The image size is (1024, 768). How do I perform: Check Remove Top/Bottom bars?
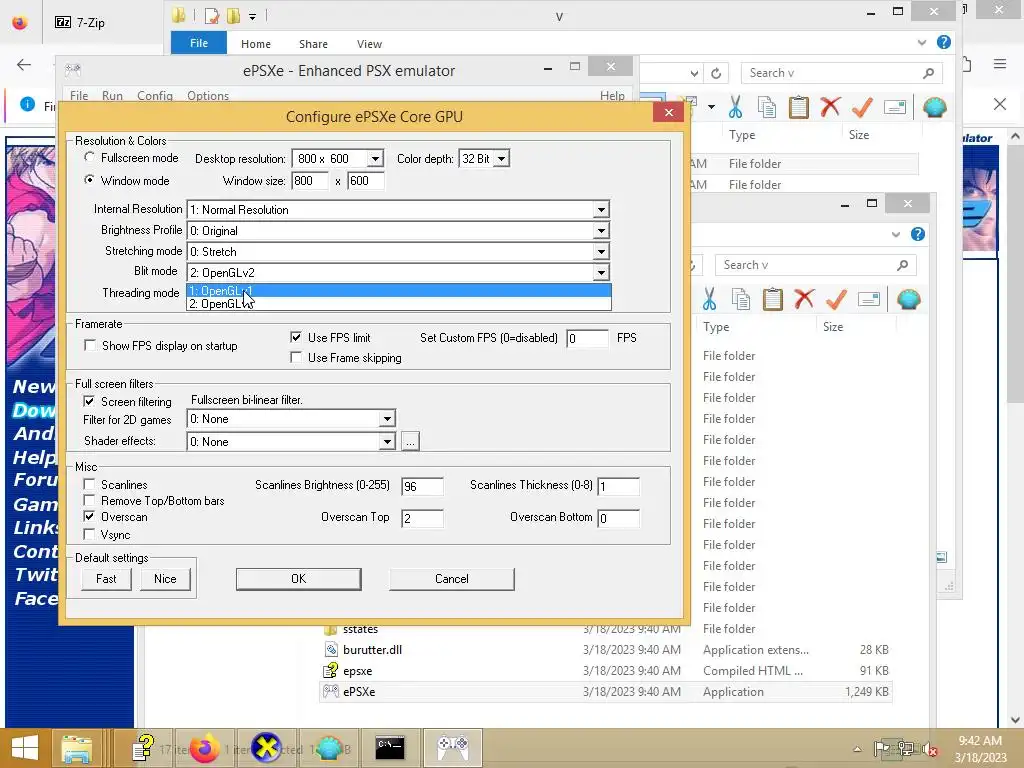(x=89, y=500)
